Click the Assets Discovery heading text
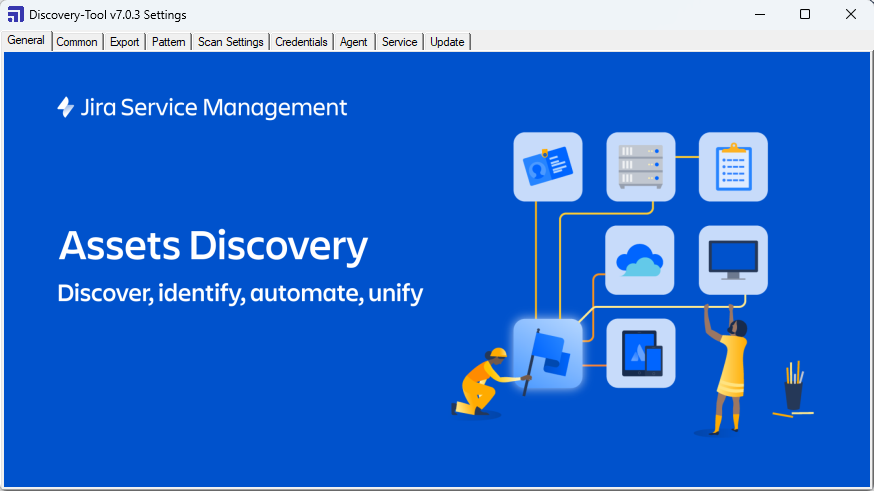874x491 pixels. tap(213, 245)
